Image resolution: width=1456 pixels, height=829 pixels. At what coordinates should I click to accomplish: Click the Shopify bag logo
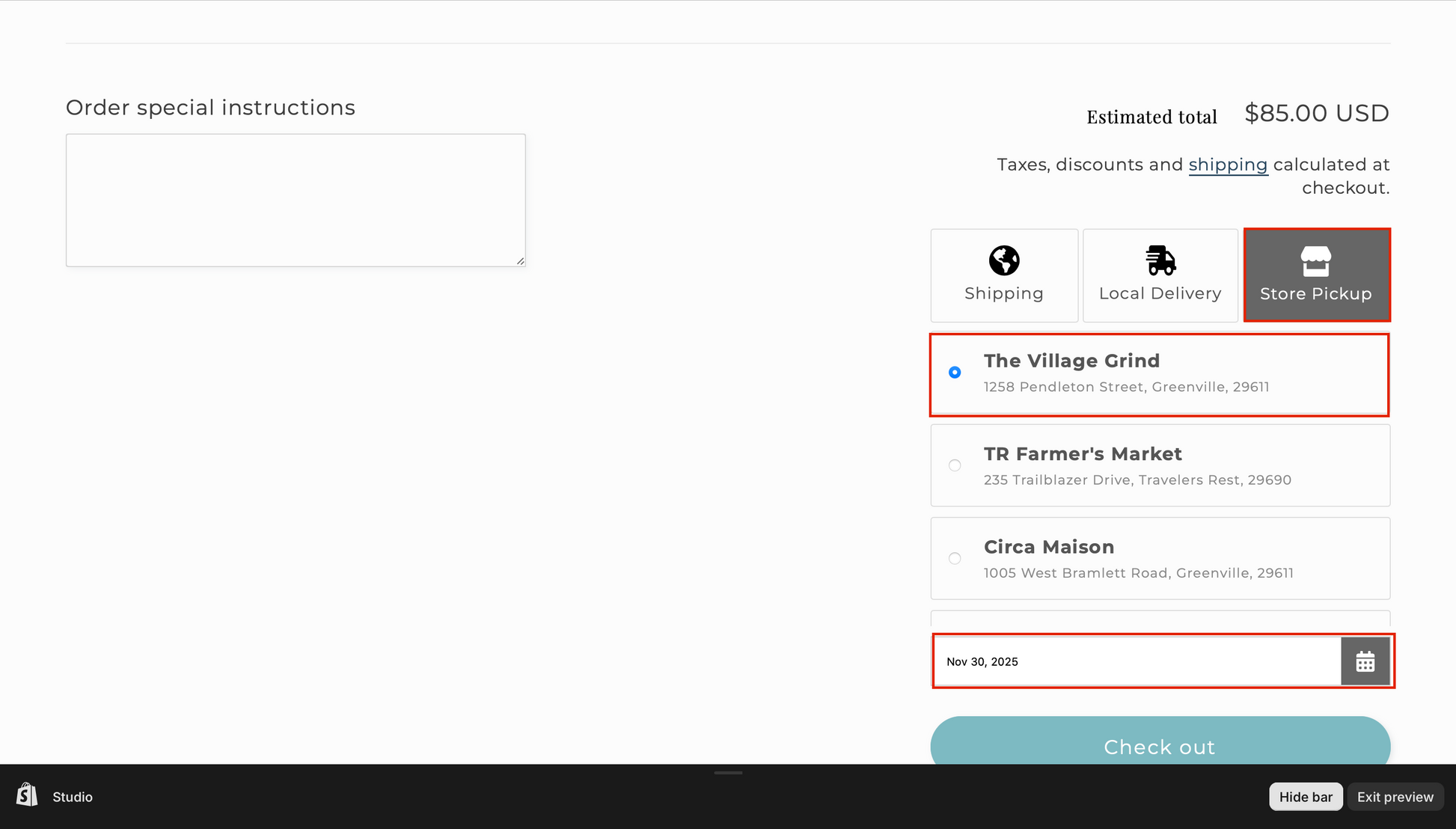[x=27, y=795]
